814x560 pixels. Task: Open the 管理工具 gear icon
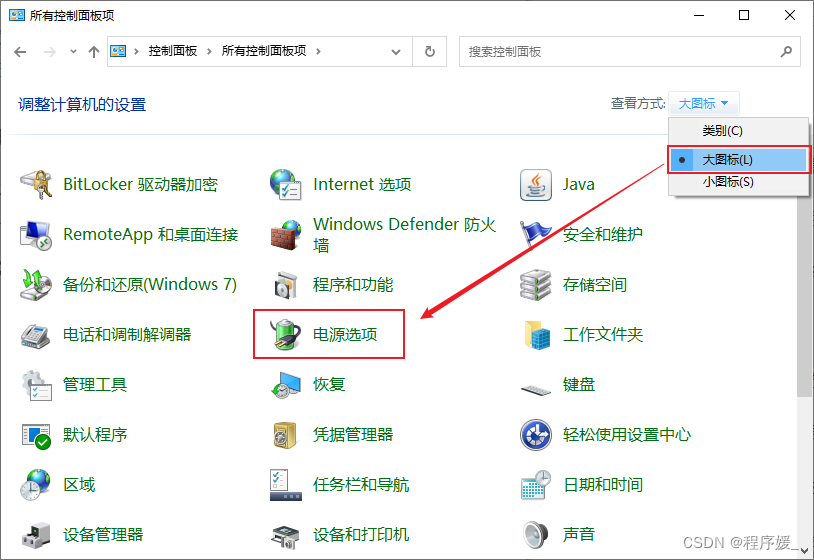pos(36,385)
